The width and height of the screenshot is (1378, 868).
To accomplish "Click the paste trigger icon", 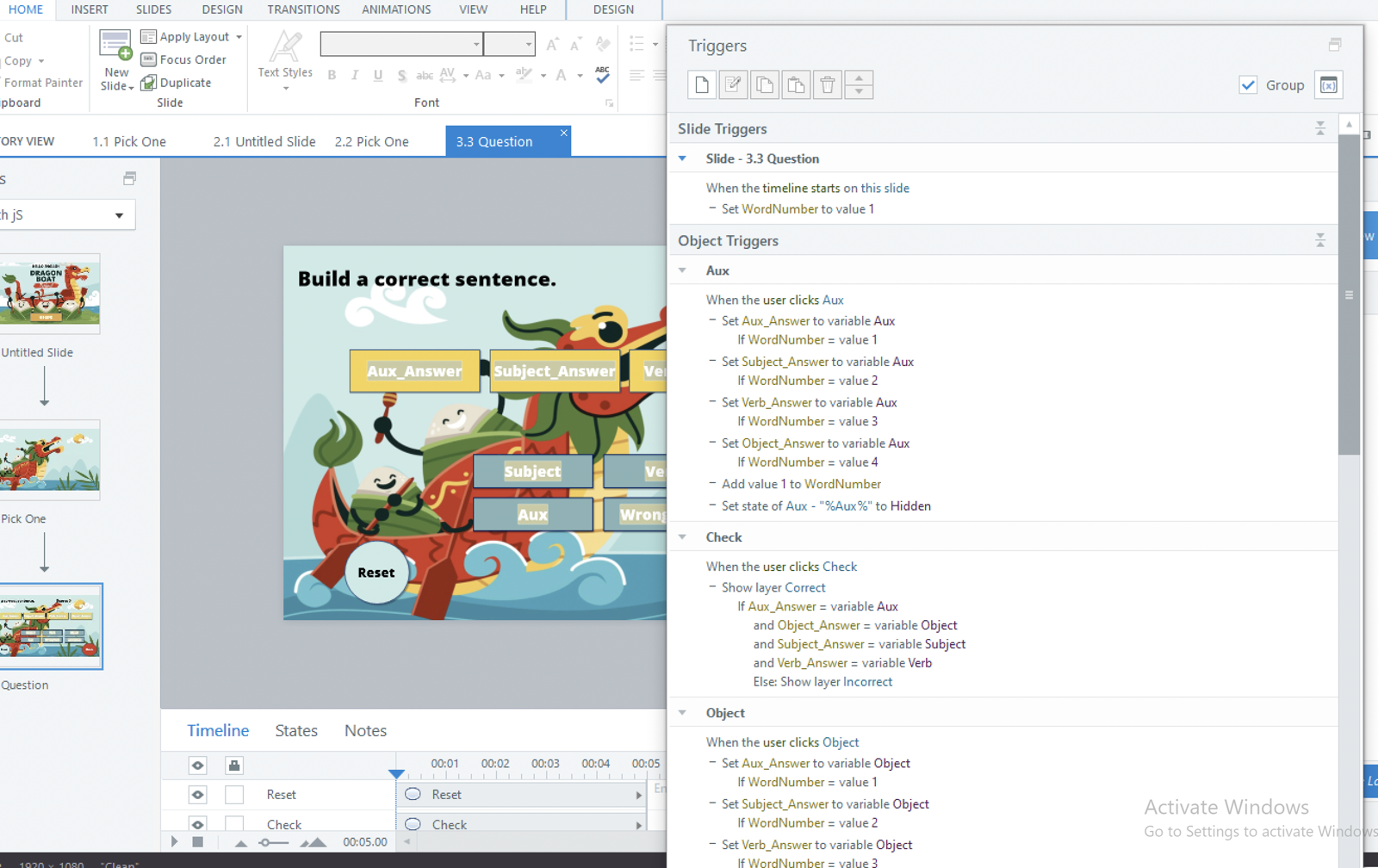I will [x=796, y=84].
